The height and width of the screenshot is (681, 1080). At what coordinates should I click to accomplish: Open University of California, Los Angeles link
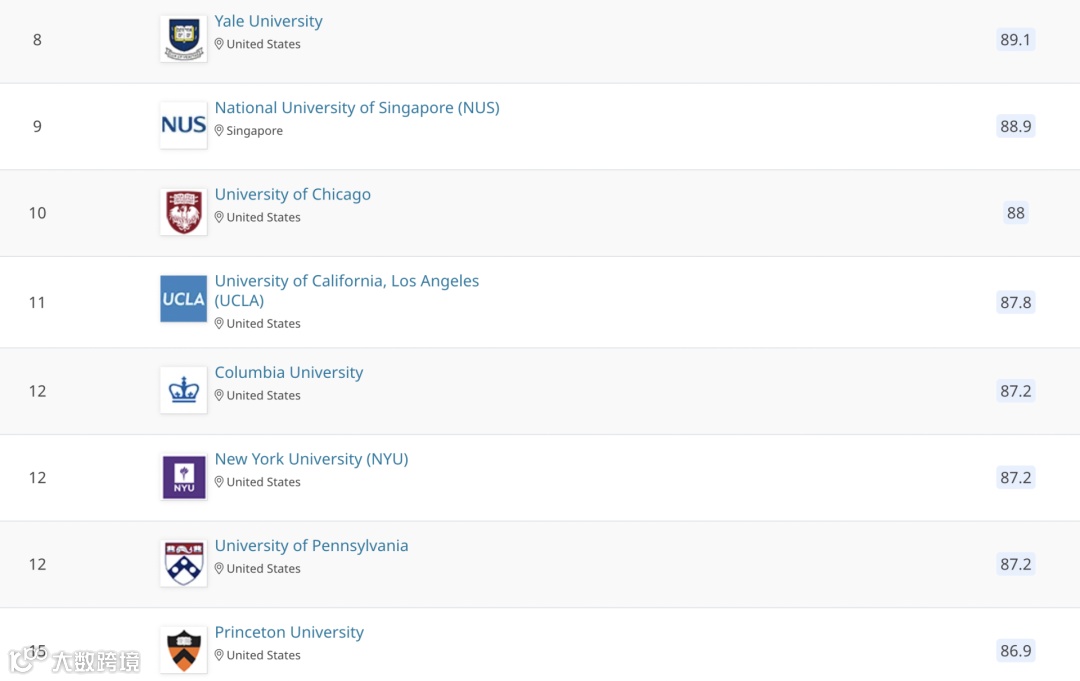[x=346, y=291]
